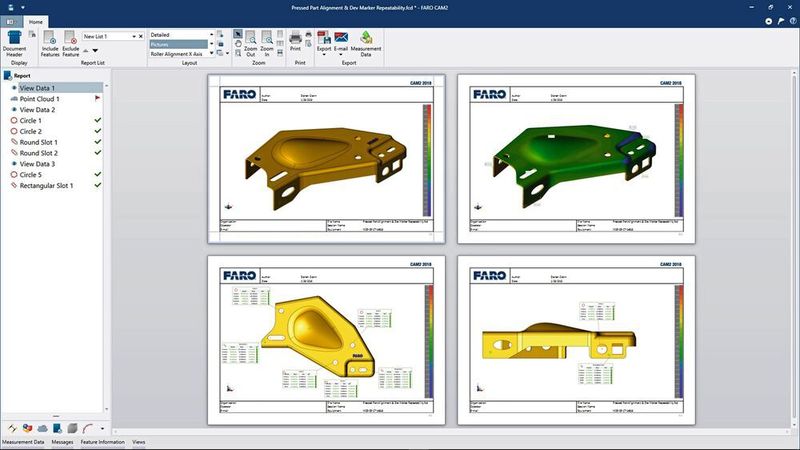
Task: Open the Pictures layout dropdown
Action: point(211,44)
